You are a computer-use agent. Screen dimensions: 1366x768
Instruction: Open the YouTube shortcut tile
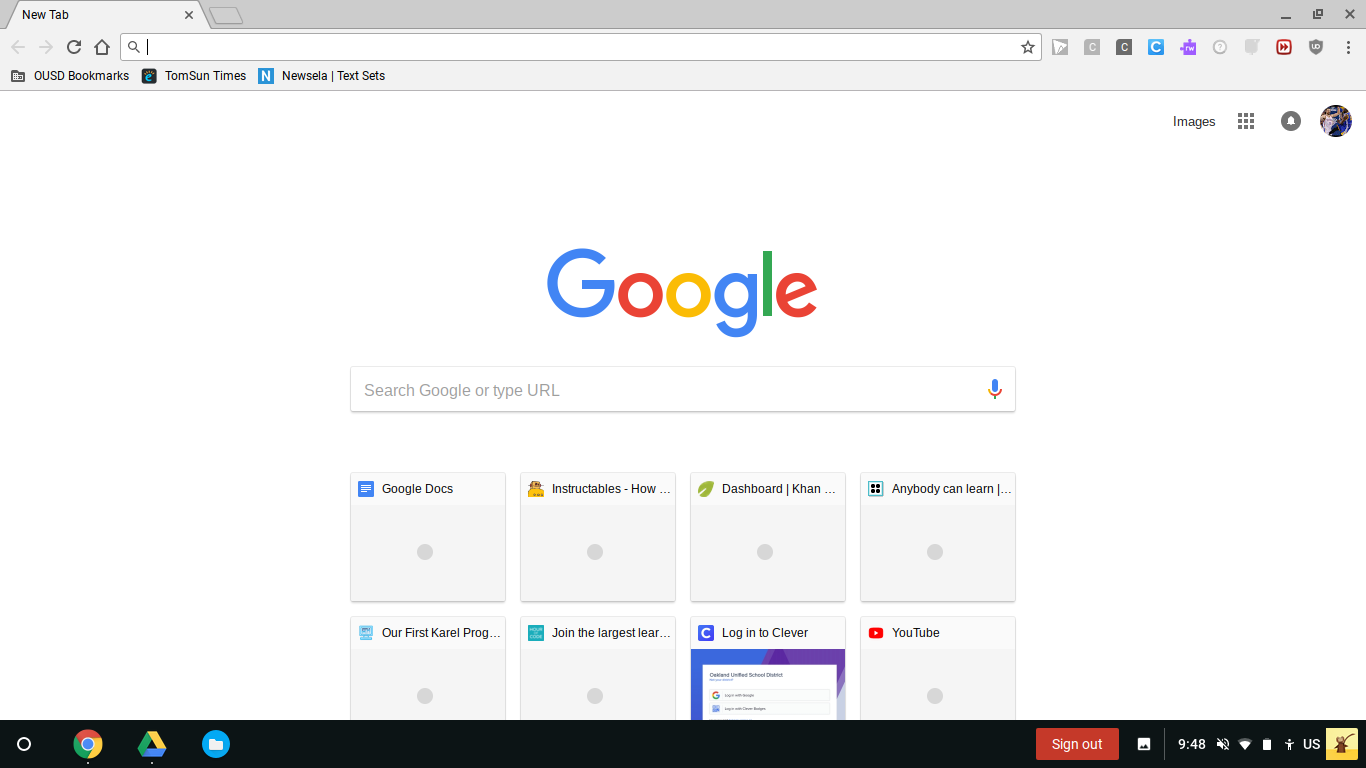938,668
